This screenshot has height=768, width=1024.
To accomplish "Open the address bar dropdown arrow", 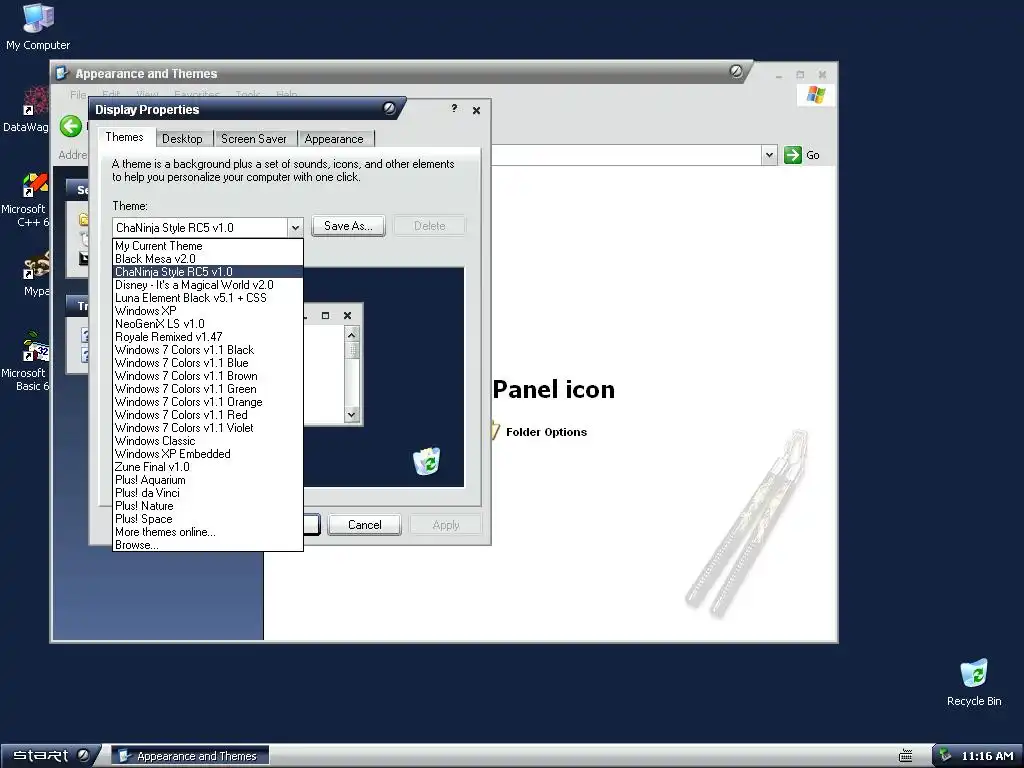I will coord(769,155).
